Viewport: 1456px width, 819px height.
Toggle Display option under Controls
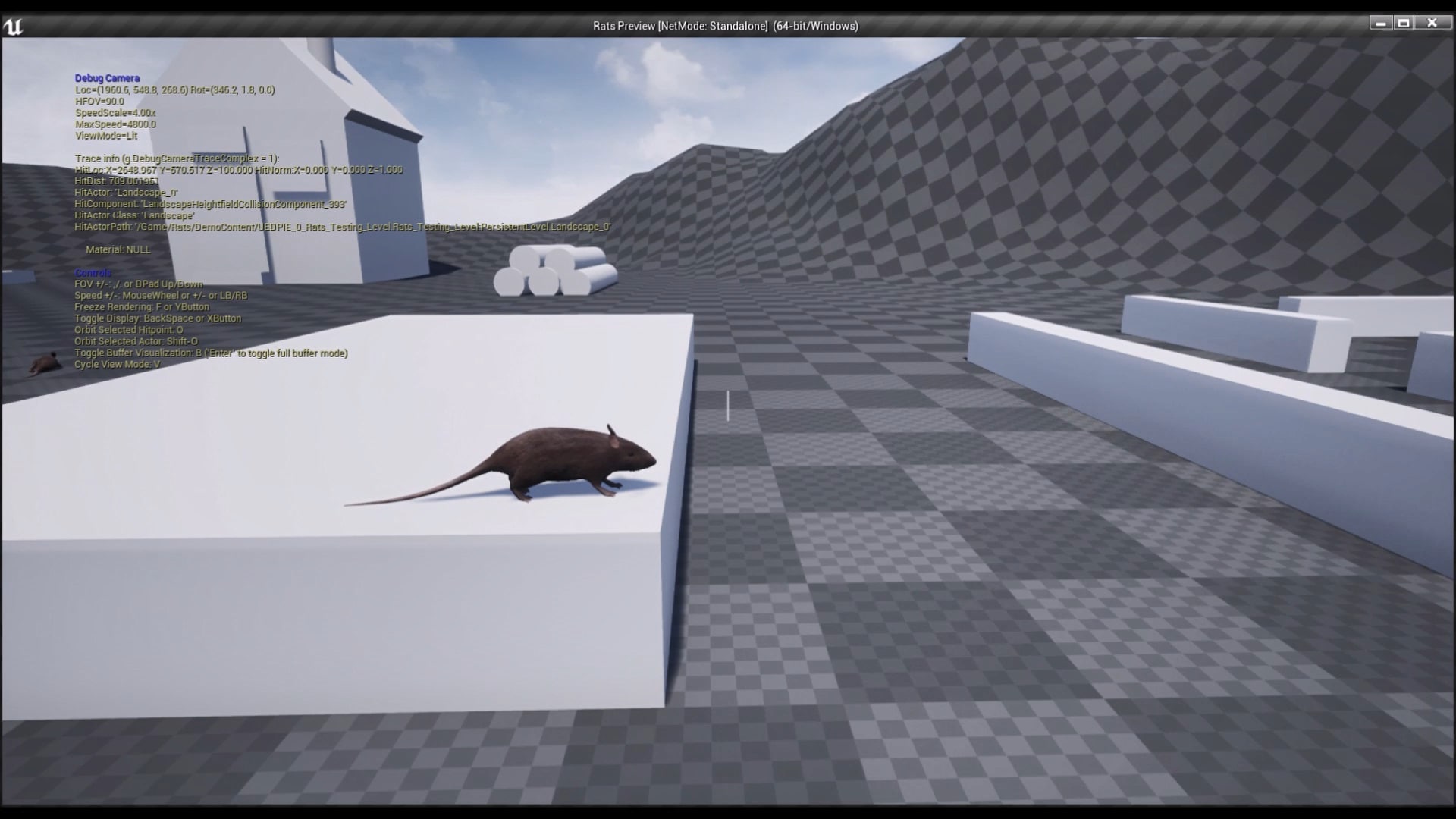(158, 318)
